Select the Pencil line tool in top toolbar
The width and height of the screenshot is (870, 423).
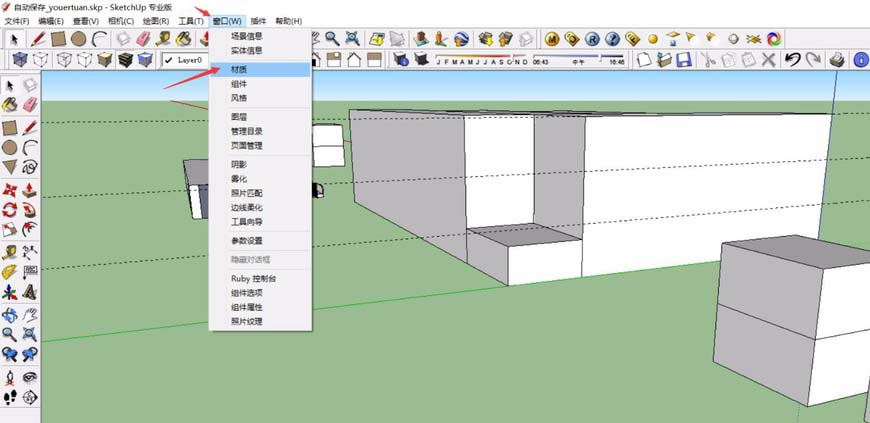pos(38,38)
